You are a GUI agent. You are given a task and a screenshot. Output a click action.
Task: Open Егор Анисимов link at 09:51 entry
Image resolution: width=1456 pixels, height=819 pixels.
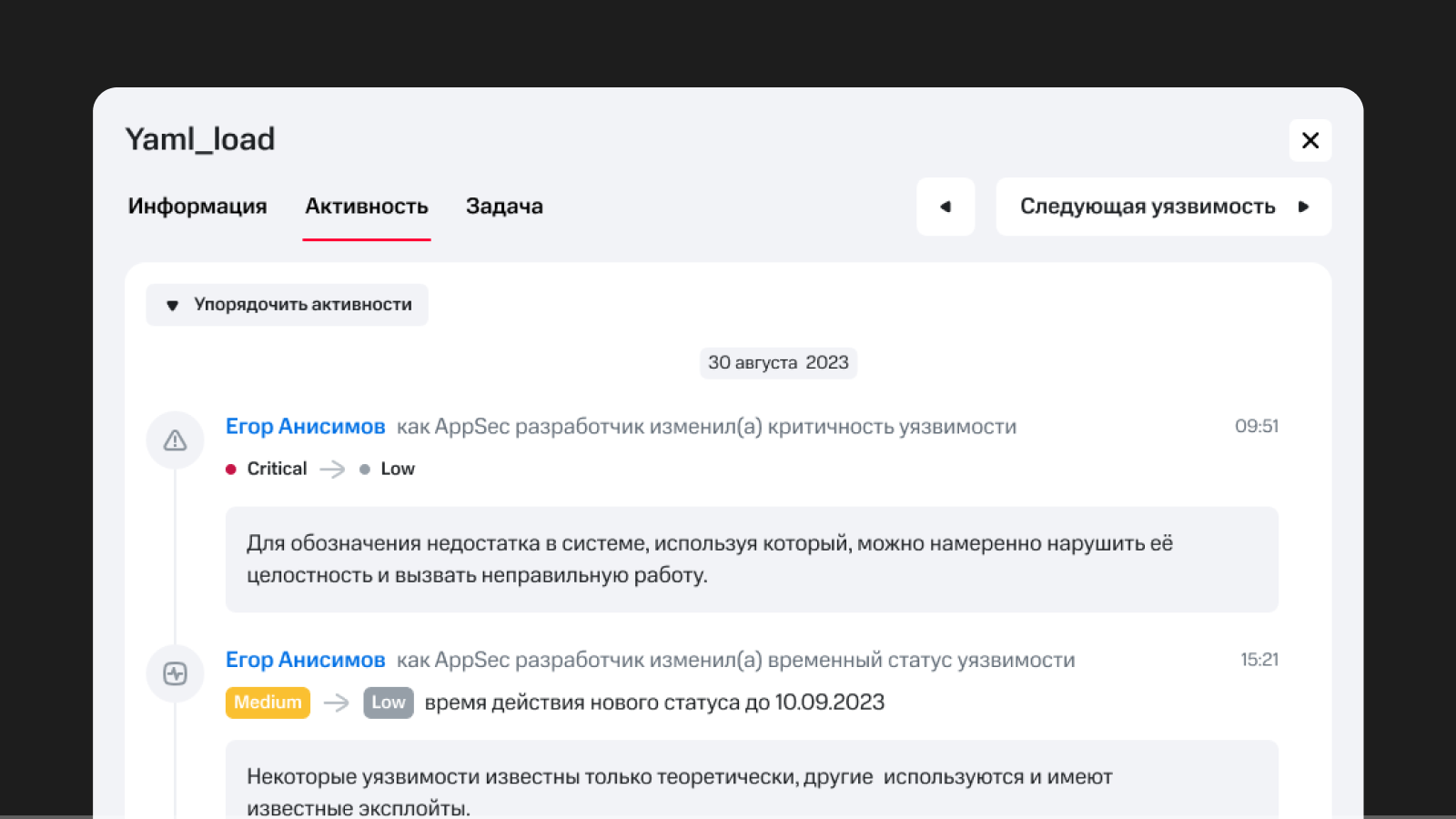[305, 427]
